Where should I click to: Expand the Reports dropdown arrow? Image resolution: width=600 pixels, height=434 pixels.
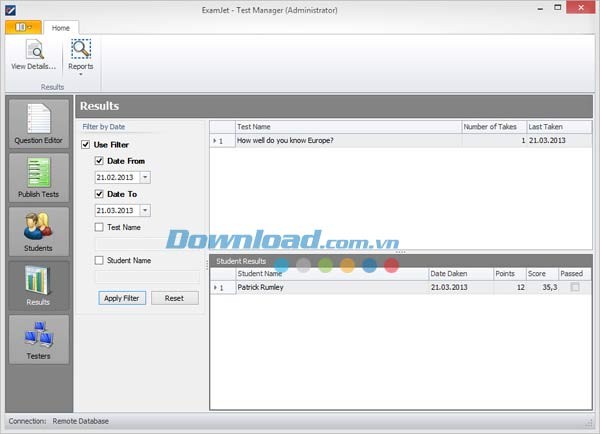click(80, 75)
